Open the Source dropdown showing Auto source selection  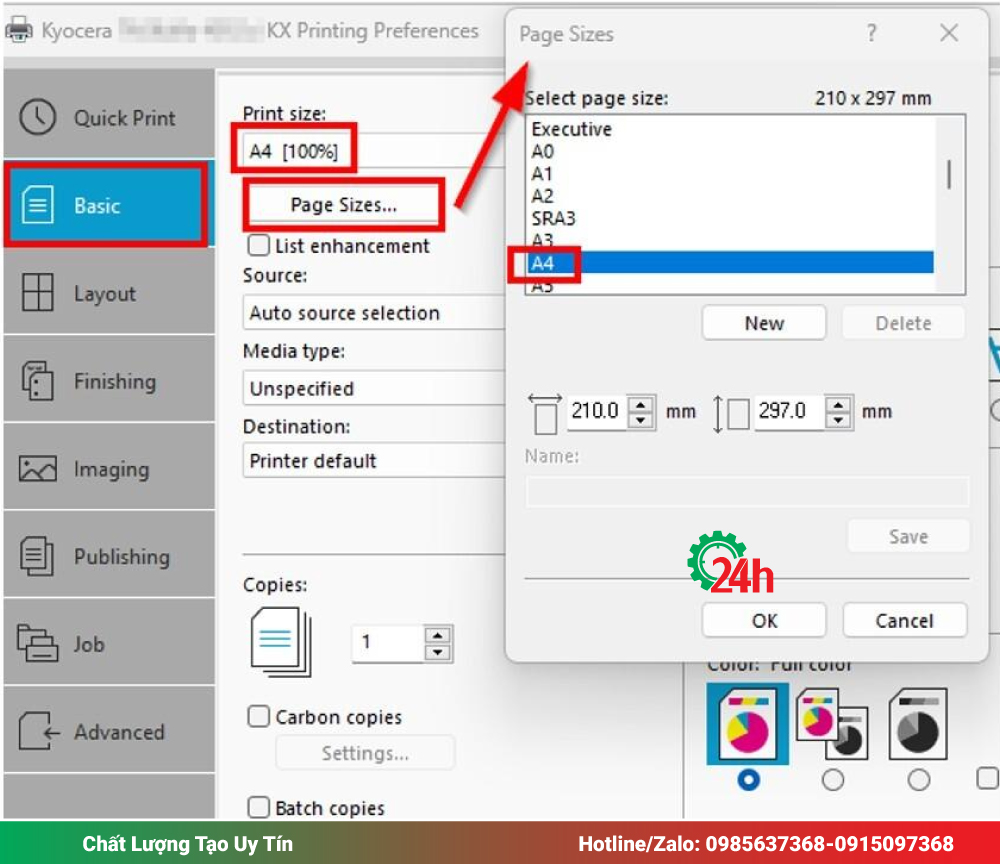(374, 312)
